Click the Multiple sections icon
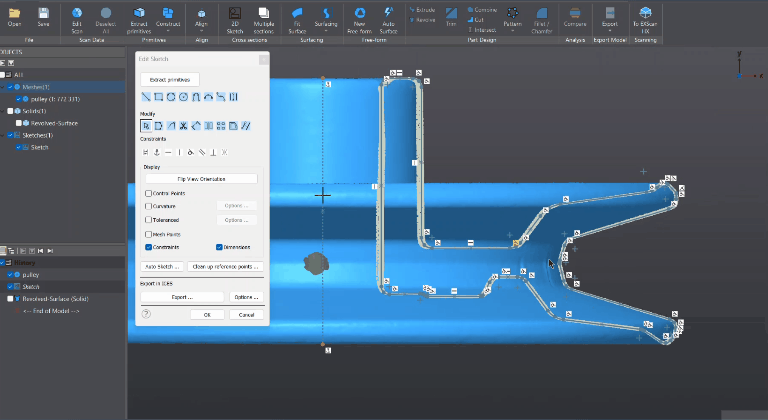Image resolution: width=768 pixels, height=420 pixels. click(x=264, y=15)
